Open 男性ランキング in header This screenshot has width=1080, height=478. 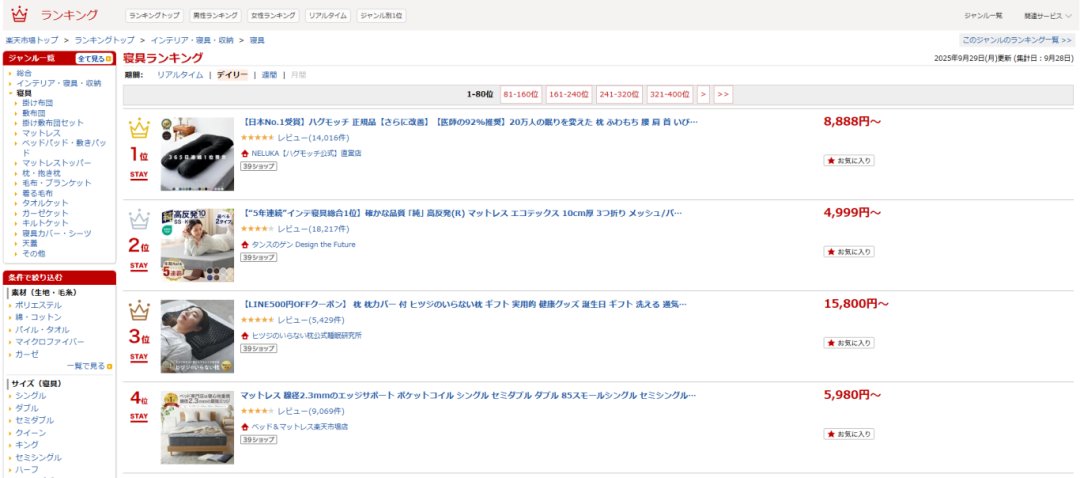click(215, 15)
